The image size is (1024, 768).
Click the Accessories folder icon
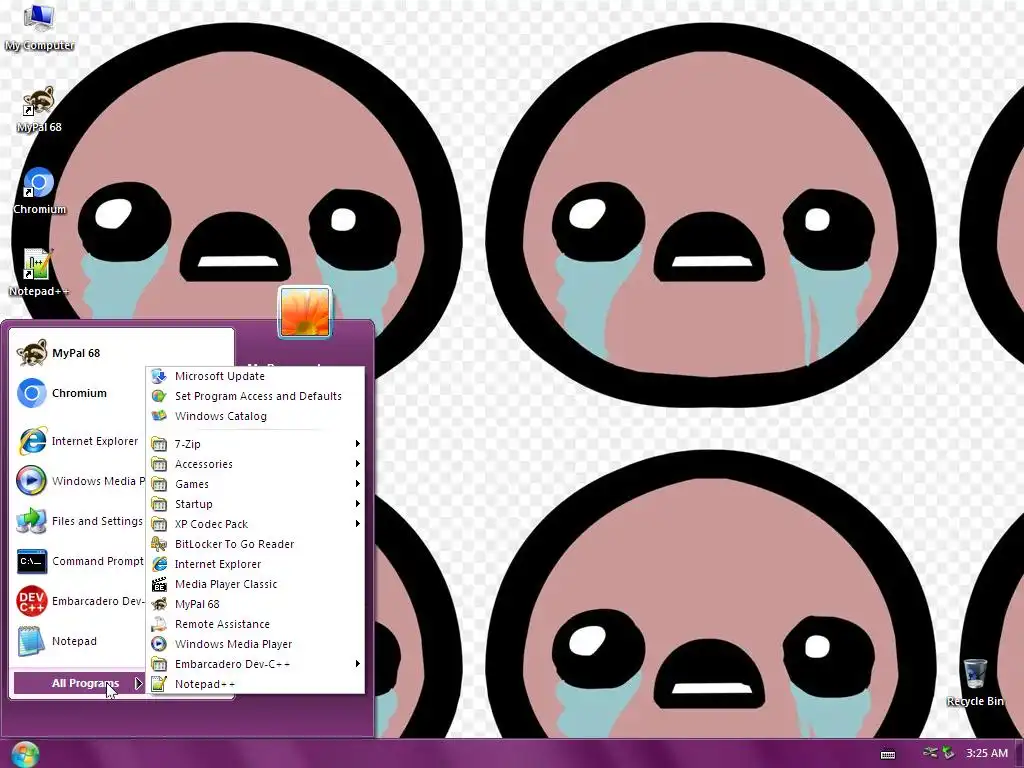pos(159,464)
